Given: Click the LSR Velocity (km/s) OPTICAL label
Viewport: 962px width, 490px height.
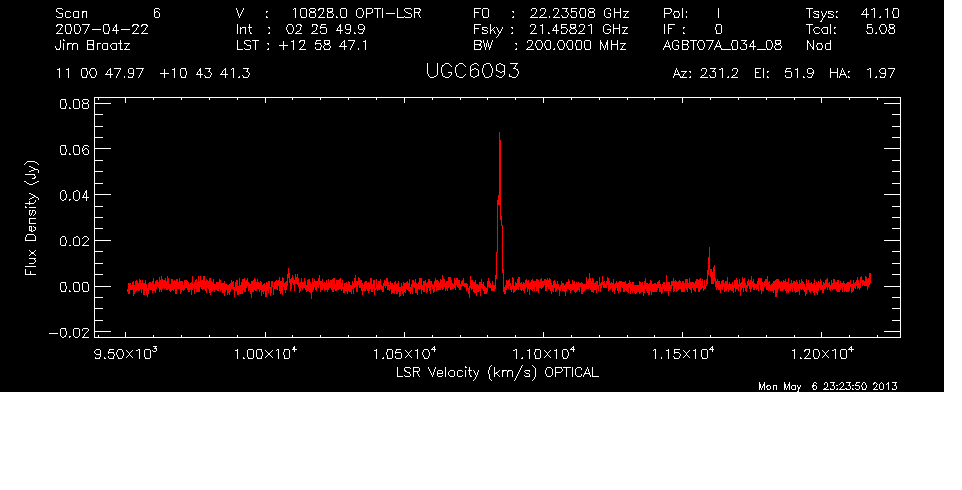Looking at the screenshot, I should [497, 372].
